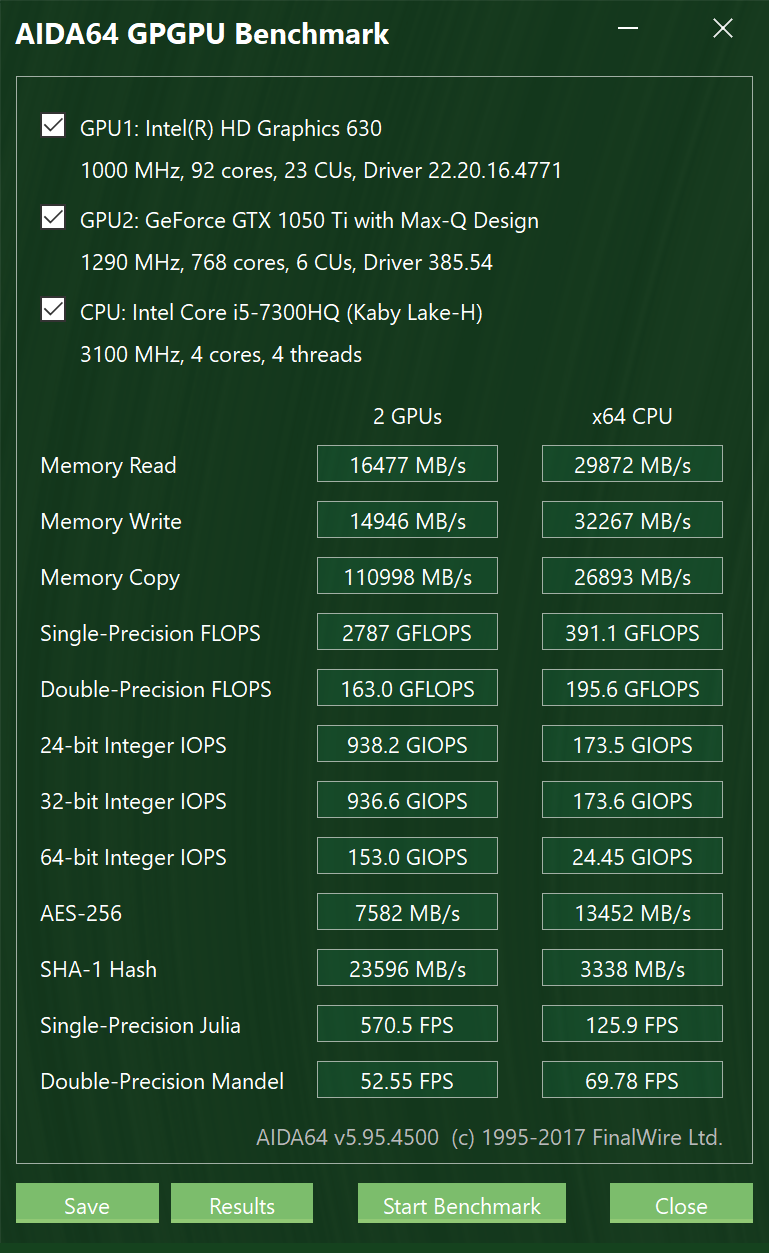Image resolution: width=769 pixels, height=1253 pixels.
Task: Click GPU2 details line with Driver 385.54
Action: [x=286, y=263]
